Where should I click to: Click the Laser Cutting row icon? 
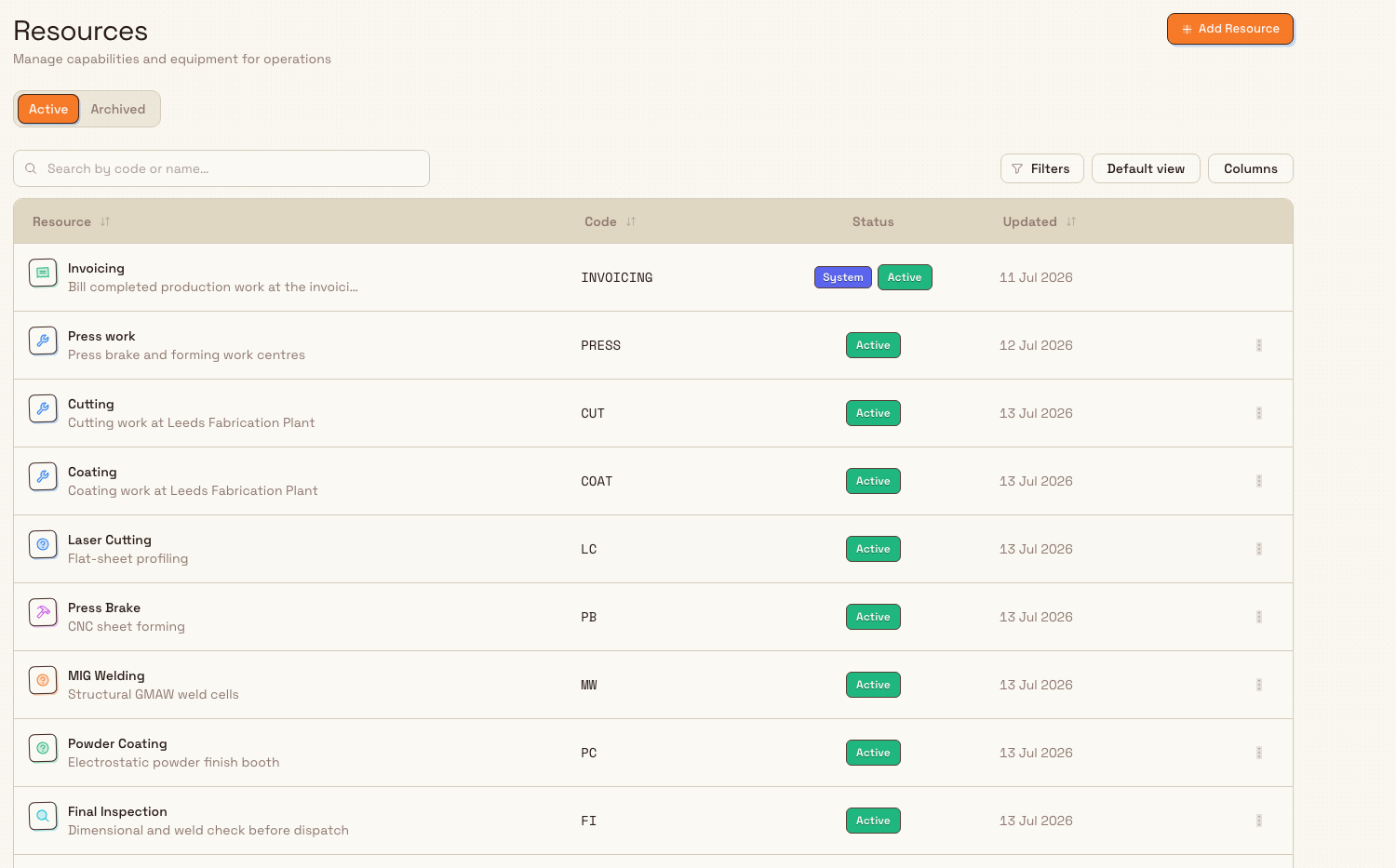(x=43, y=545)
